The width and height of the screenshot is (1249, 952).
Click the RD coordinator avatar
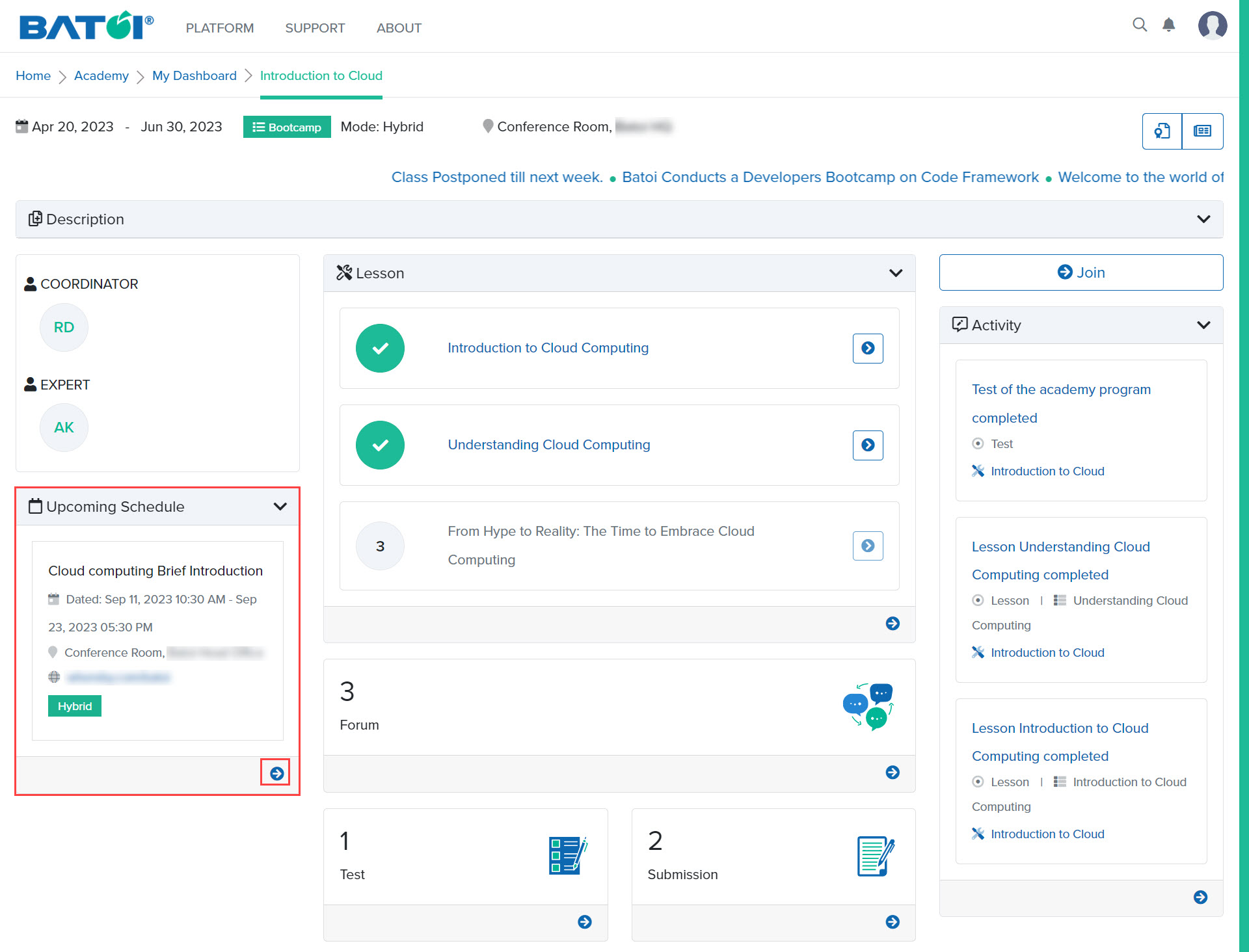click(x=64, y=328)
